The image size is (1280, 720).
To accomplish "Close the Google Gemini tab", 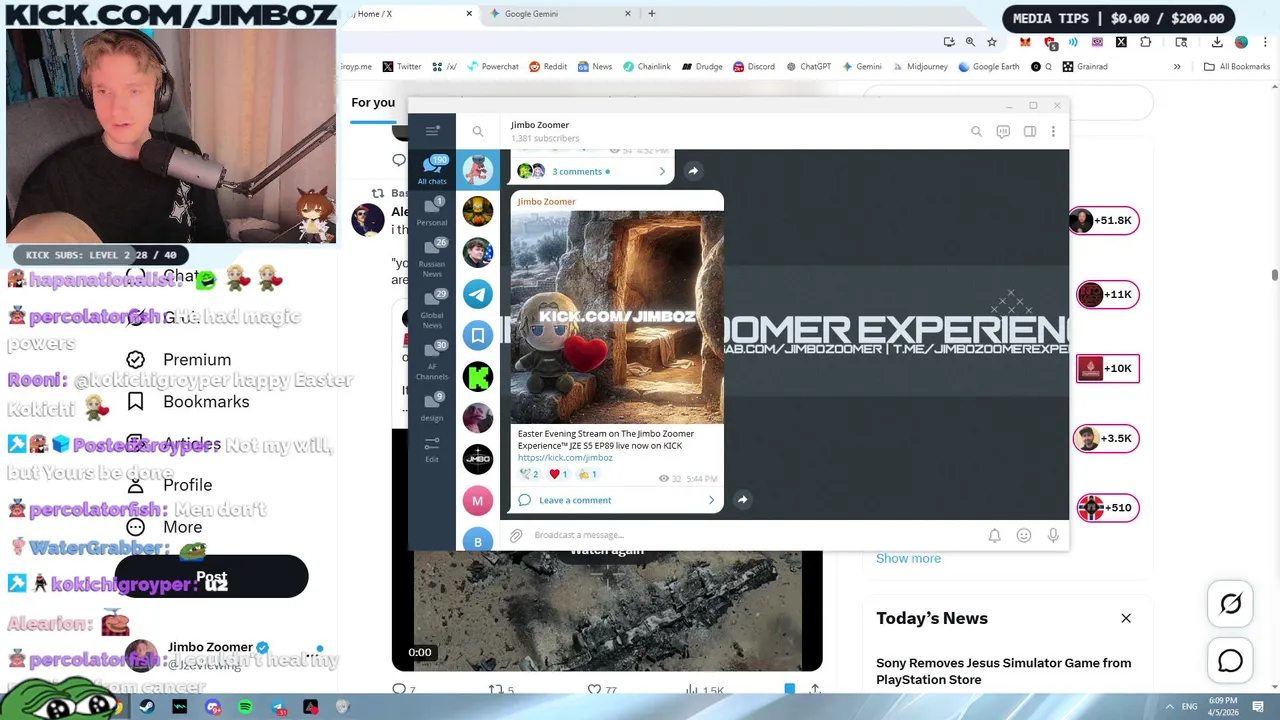I will 628,14.
